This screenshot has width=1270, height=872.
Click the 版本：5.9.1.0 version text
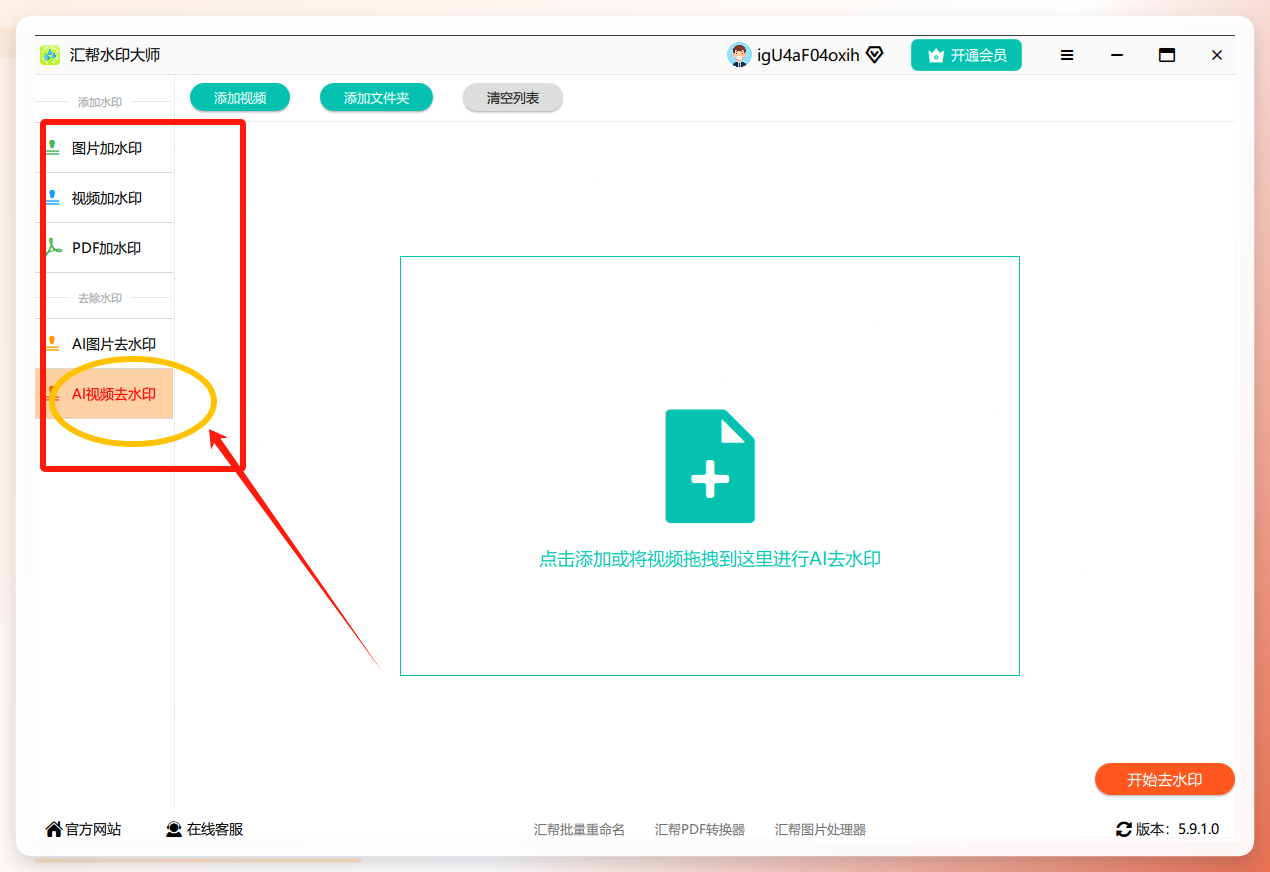[1178, 829]
